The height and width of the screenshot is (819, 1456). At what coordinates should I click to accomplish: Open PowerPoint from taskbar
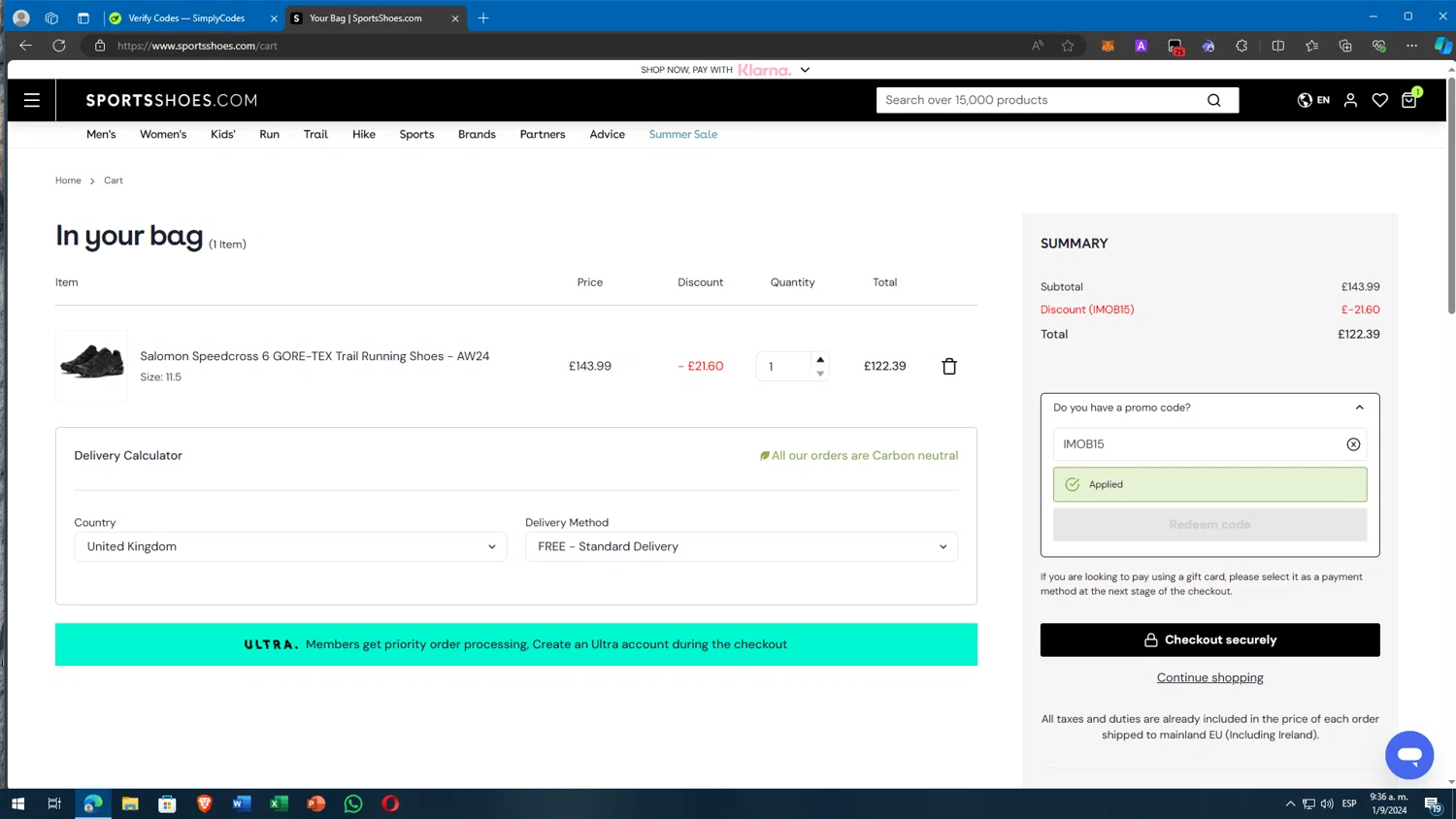316,803
